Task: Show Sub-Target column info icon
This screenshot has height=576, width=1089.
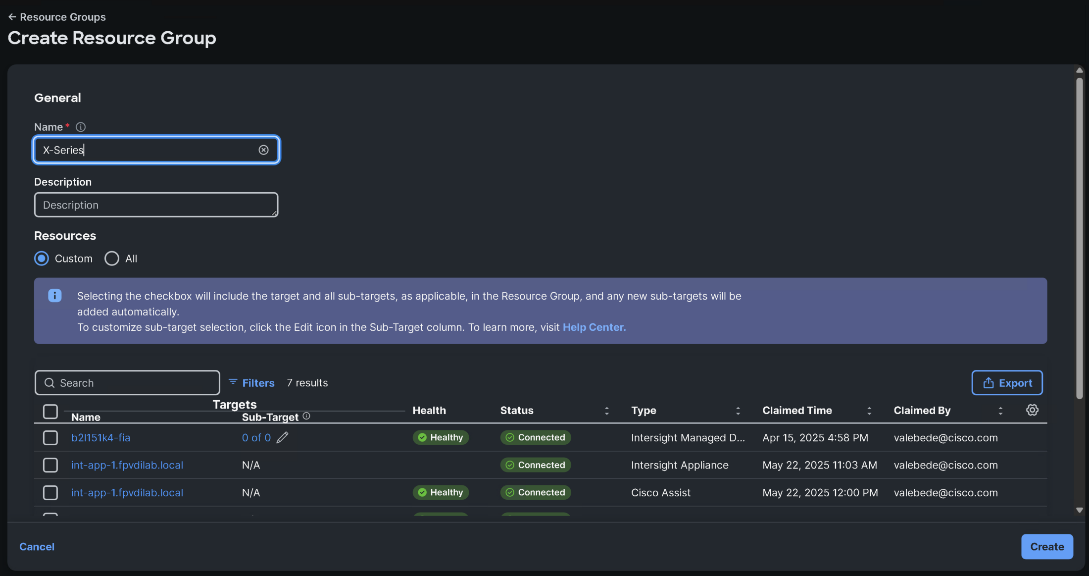Action: pos(306,416)
